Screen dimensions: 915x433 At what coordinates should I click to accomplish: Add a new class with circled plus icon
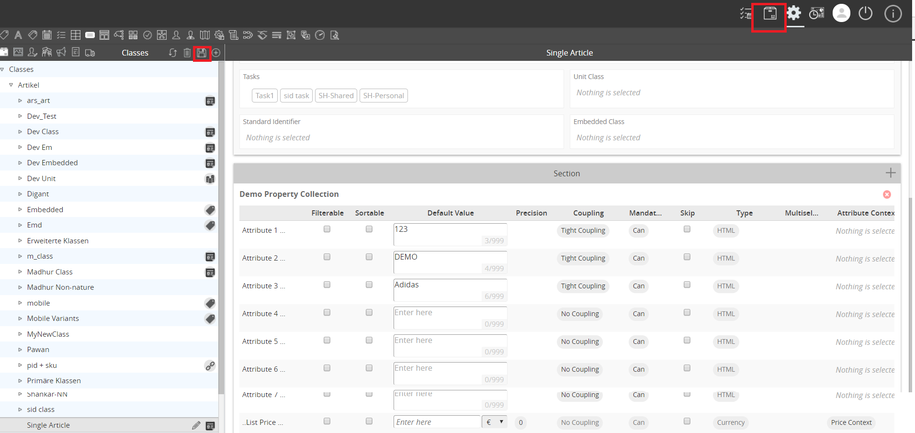point(216,53)
